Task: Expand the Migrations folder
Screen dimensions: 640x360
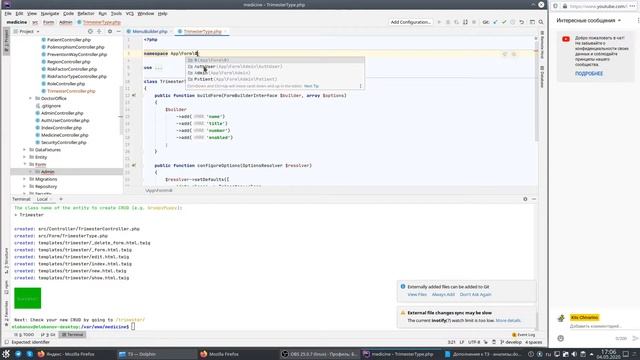Action: click(x=24, y=179)
